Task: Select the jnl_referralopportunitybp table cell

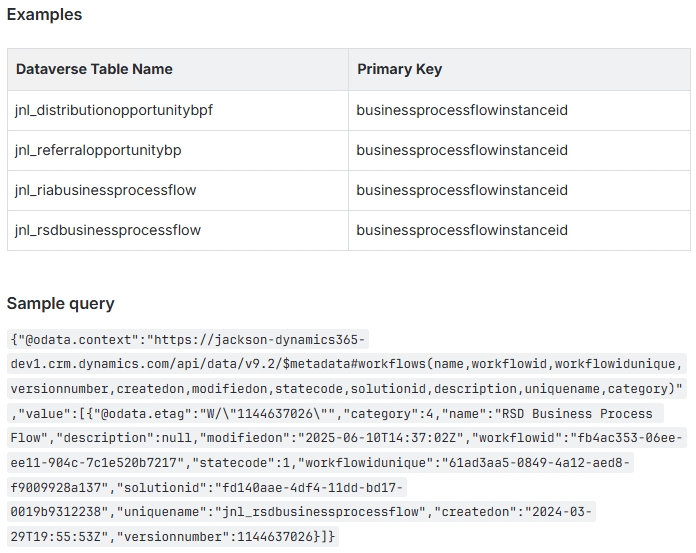Action: coord(98,150)
